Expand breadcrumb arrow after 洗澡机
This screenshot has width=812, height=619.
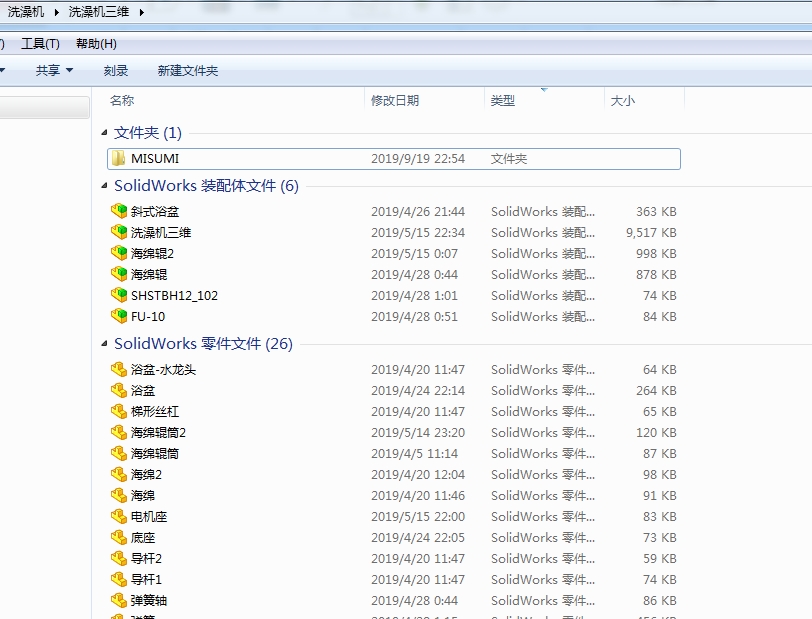coord(56,12)
